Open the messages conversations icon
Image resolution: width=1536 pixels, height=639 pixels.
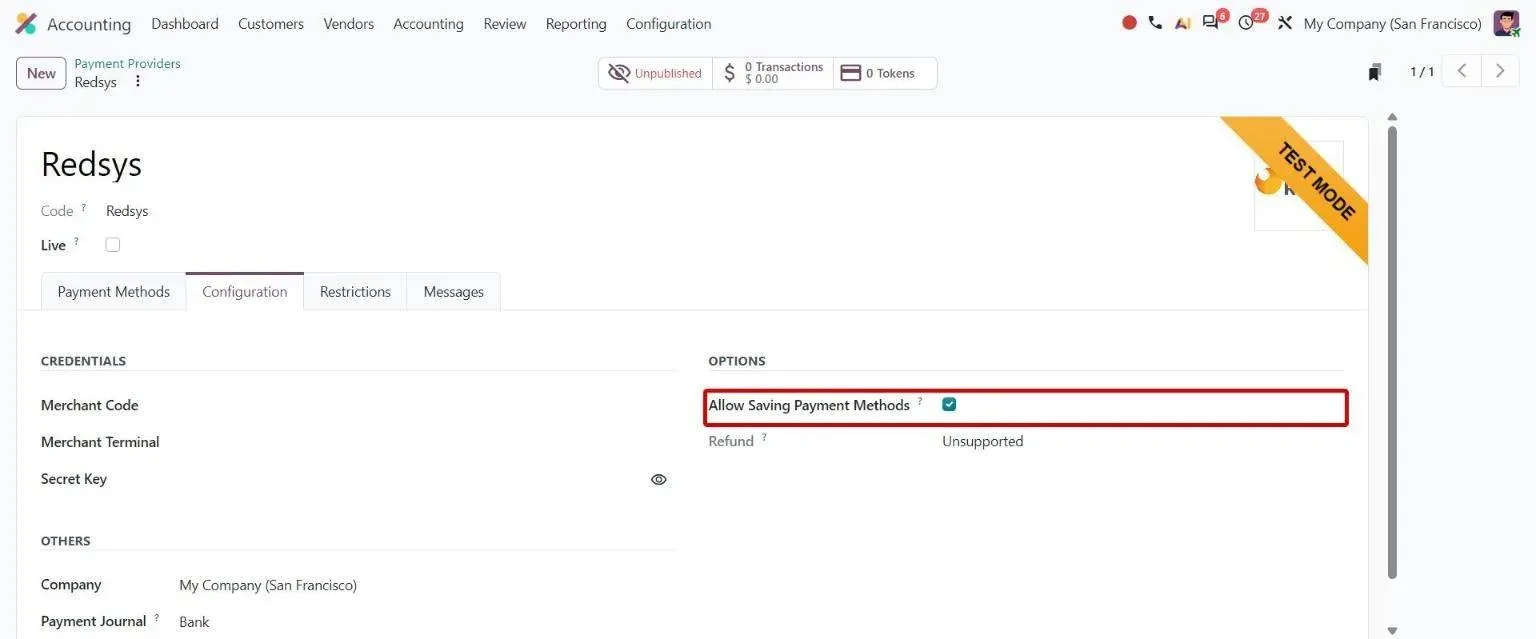pyautogui.click(x=1211, y=23)
